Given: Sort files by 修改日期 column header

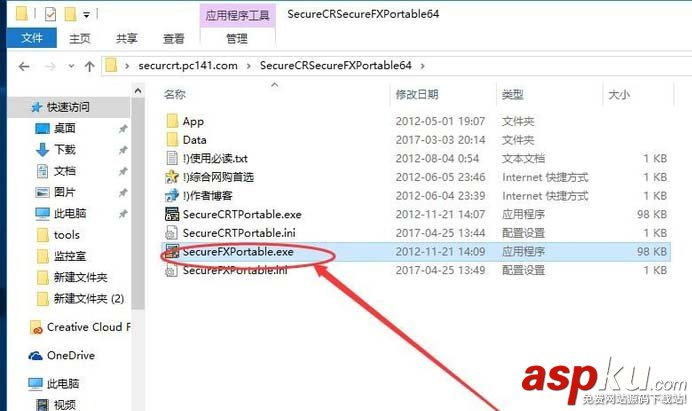Looking at the screenshot, I should [417, 94].
